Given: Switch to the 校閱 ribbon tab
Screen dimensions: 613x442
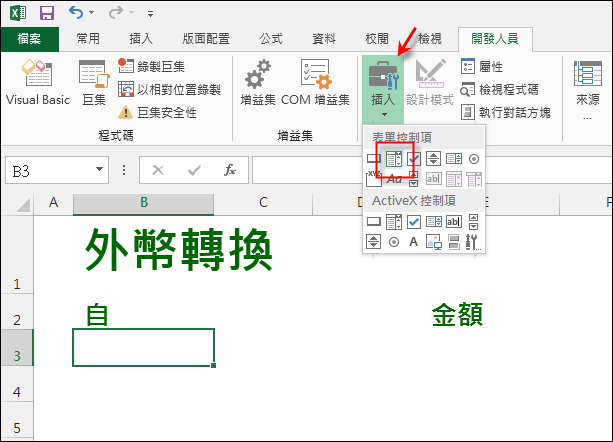Looking at the screenshot, I should tap(377, 39).
